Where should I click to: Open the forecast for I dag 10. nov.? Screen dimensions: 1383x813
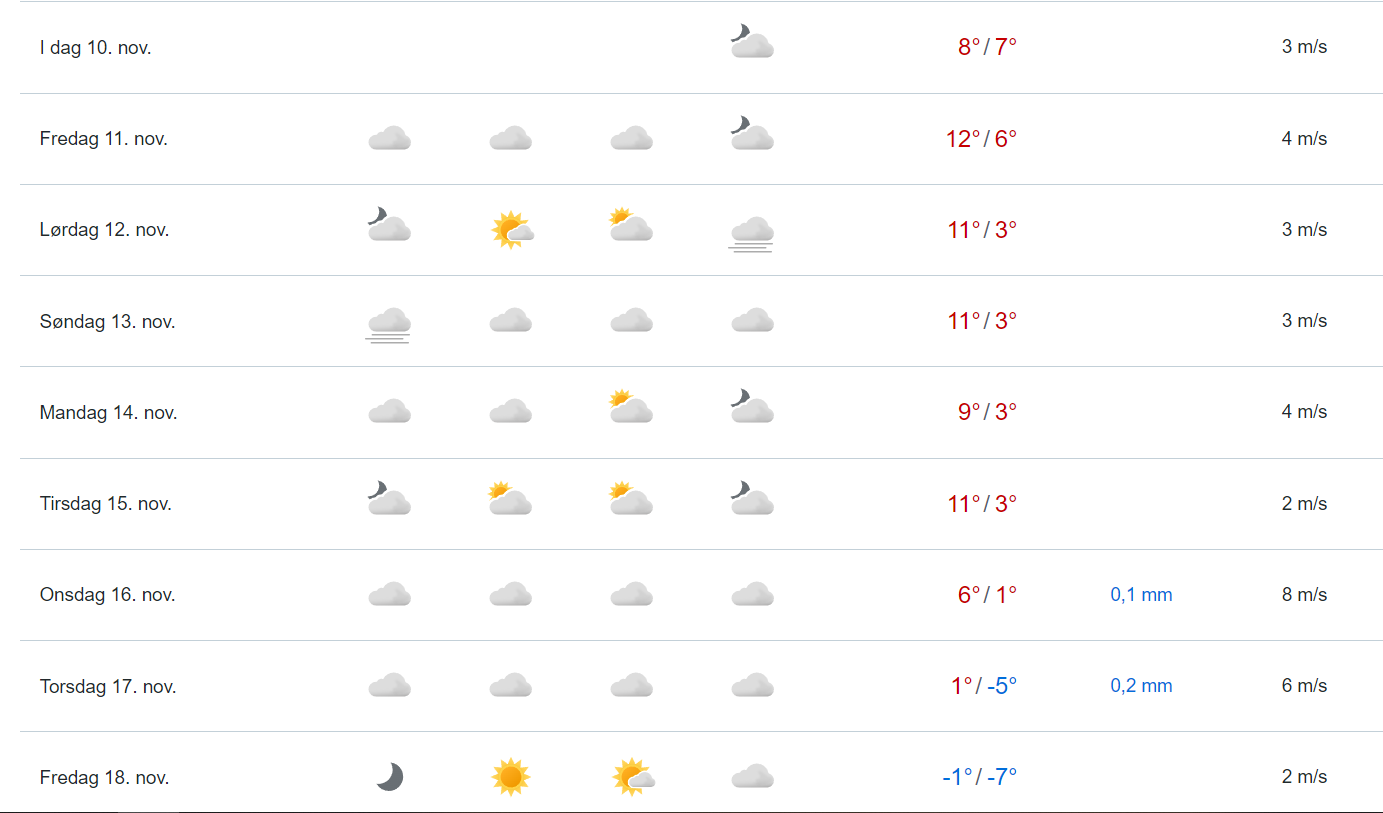[96, 47]
